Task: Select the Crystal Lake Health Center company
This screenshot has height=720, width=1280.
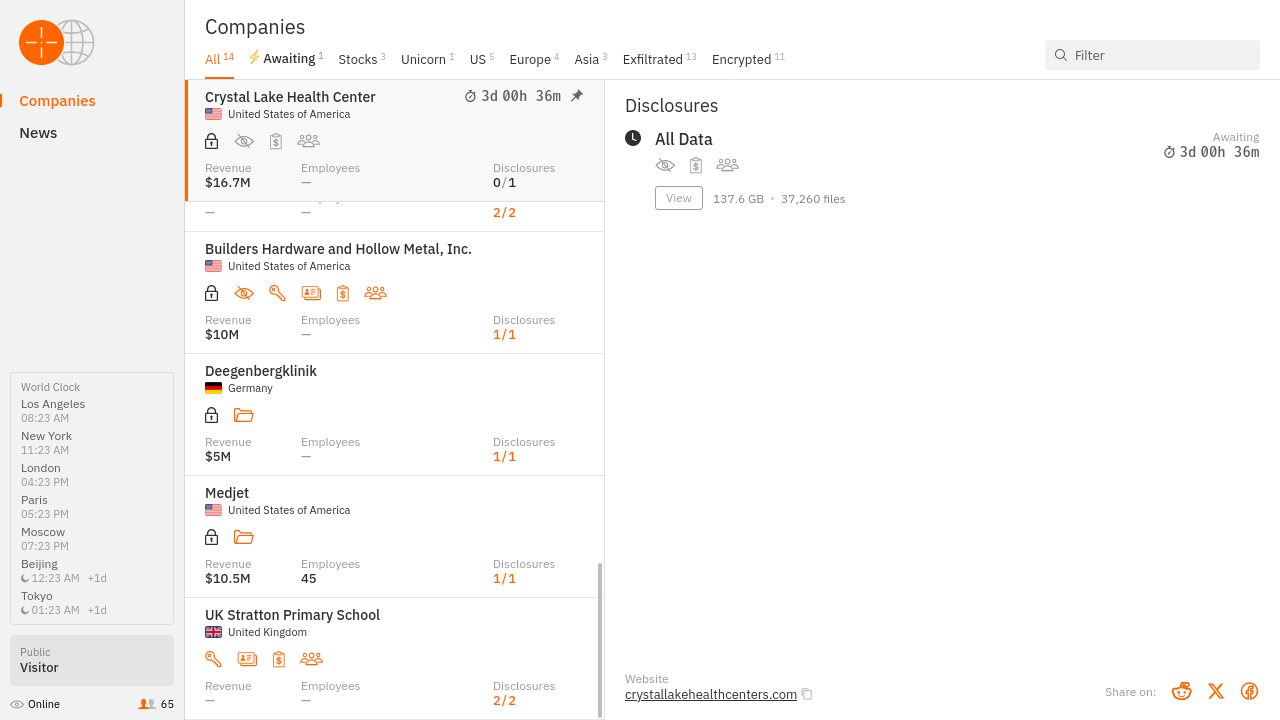Action: (x=395, y=141)
